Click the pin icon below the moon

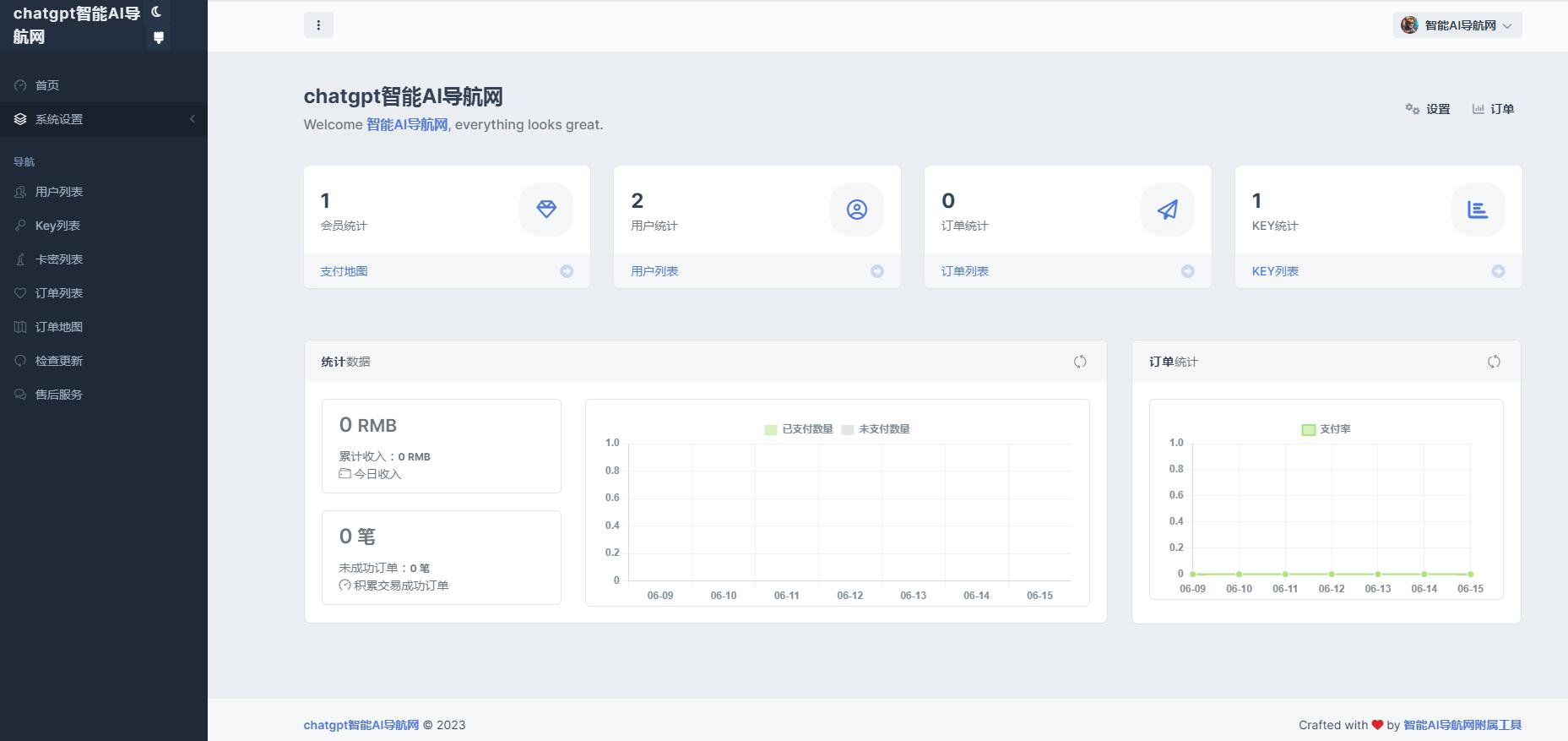158,37
